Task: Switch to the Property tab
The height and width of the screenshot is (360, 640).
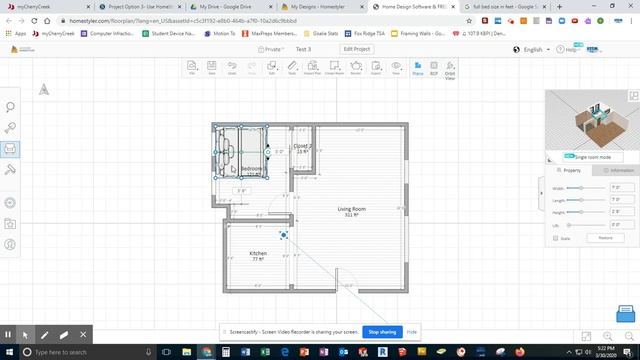Action: point(569,170)
